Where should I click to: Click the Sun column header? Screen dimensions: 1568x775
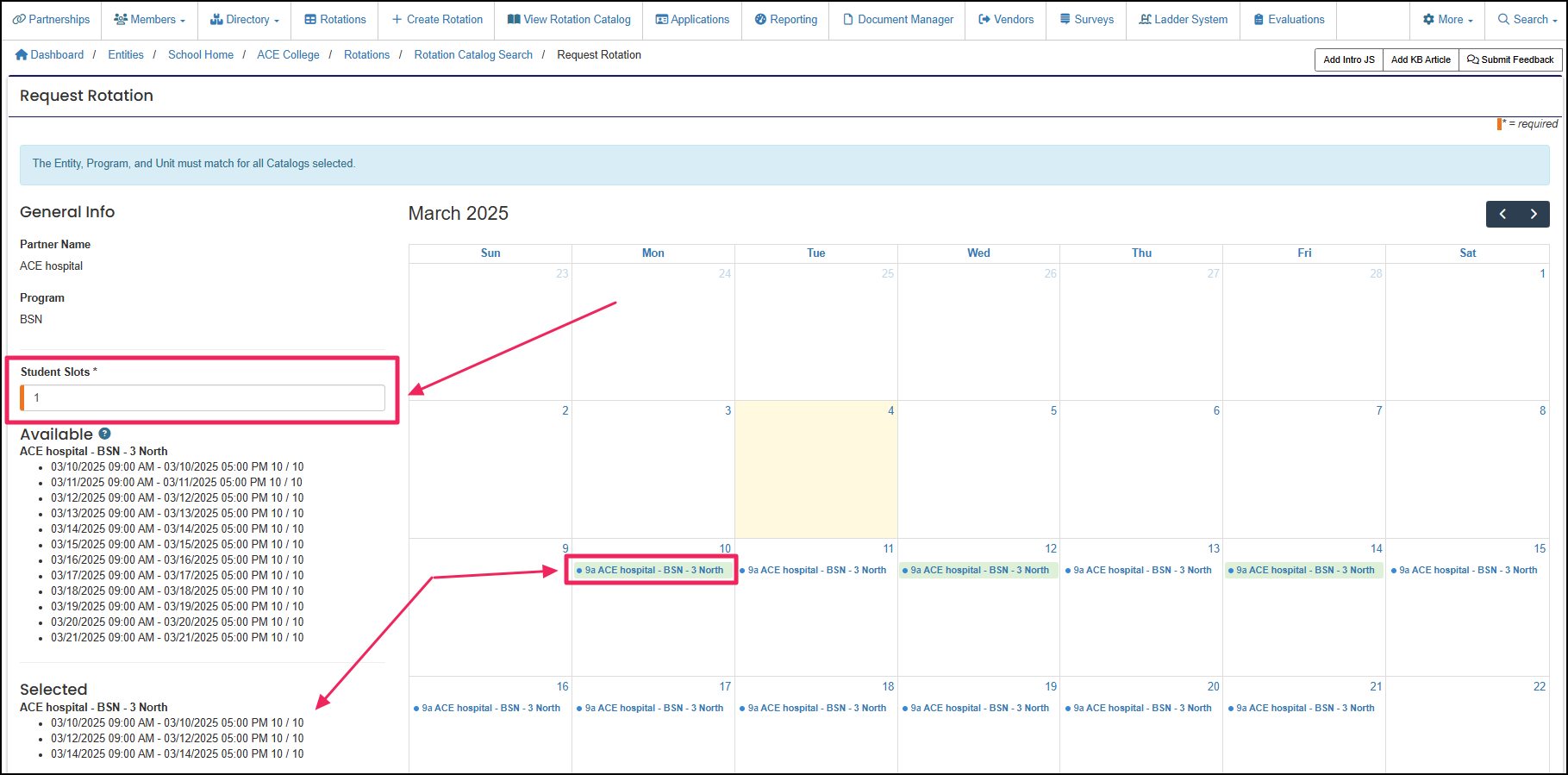tap(490, 253)
